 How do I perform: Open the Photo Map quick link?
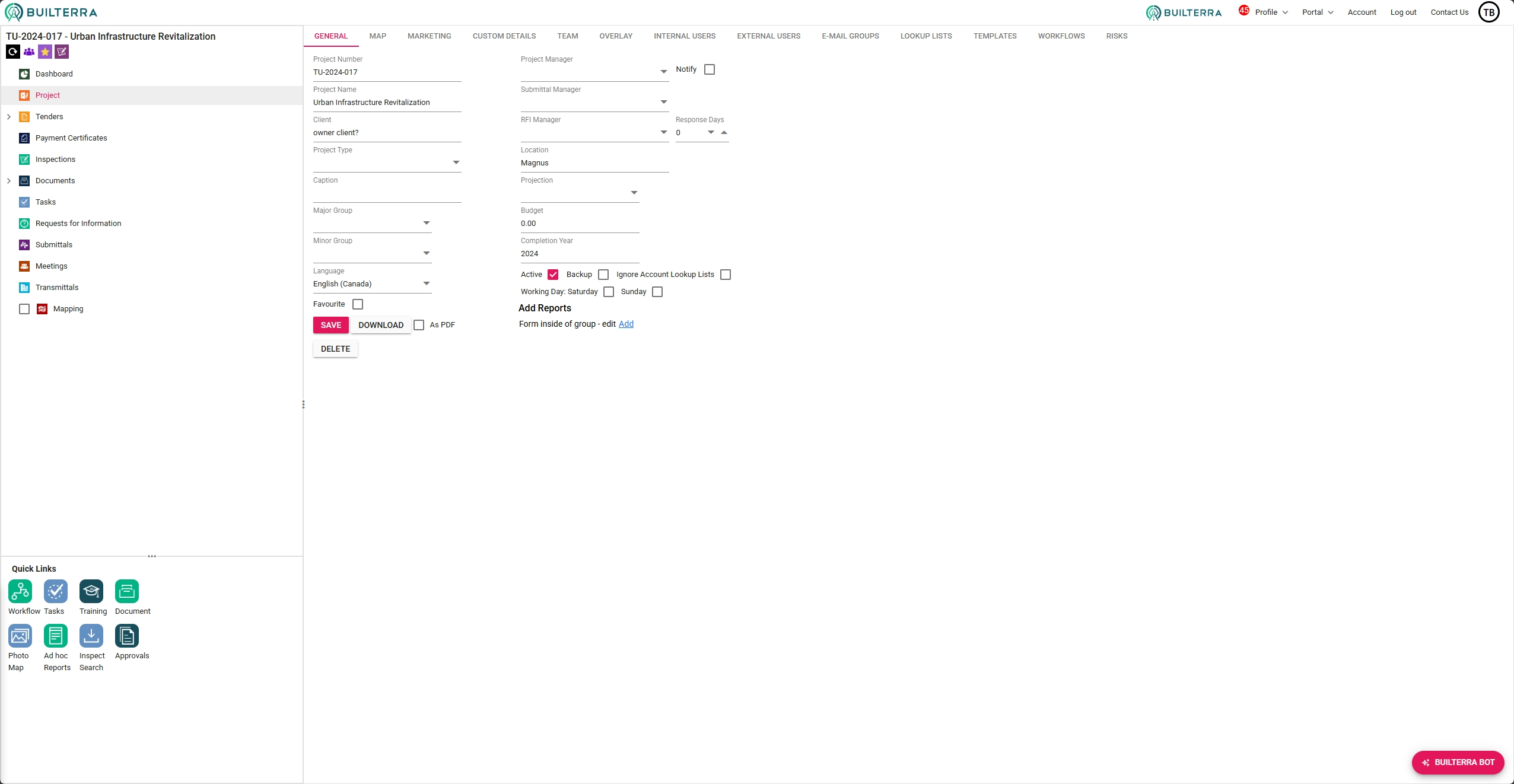20,636
